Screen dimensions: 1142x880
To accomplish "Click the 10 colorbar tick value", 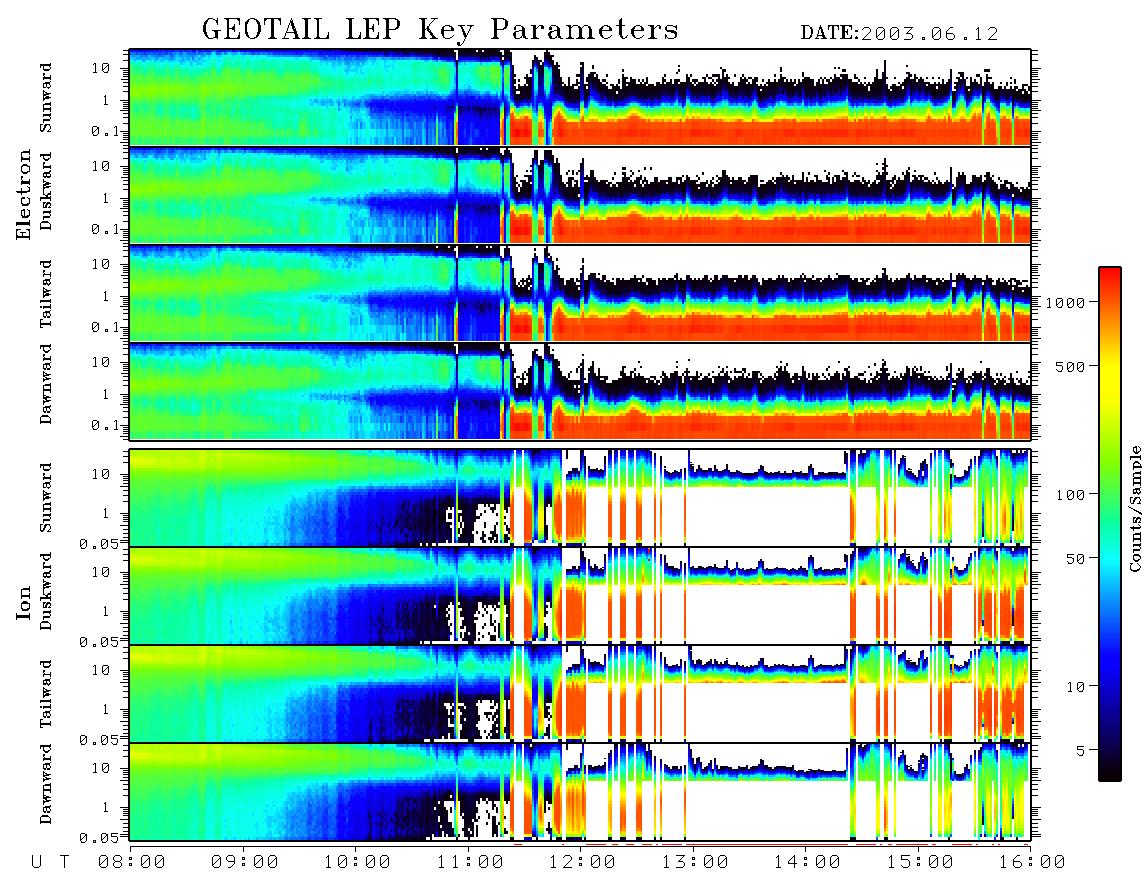I will (1076, 687).
